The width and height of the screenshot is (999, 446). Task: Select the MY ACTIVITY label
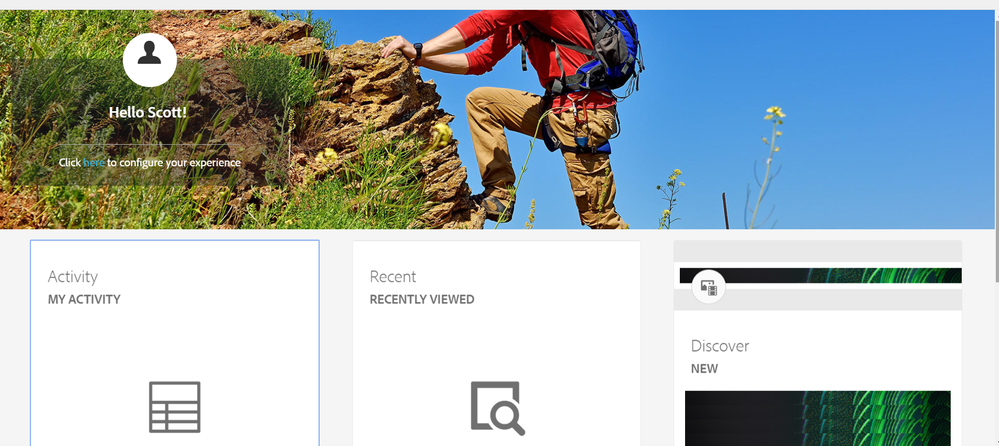84,299
